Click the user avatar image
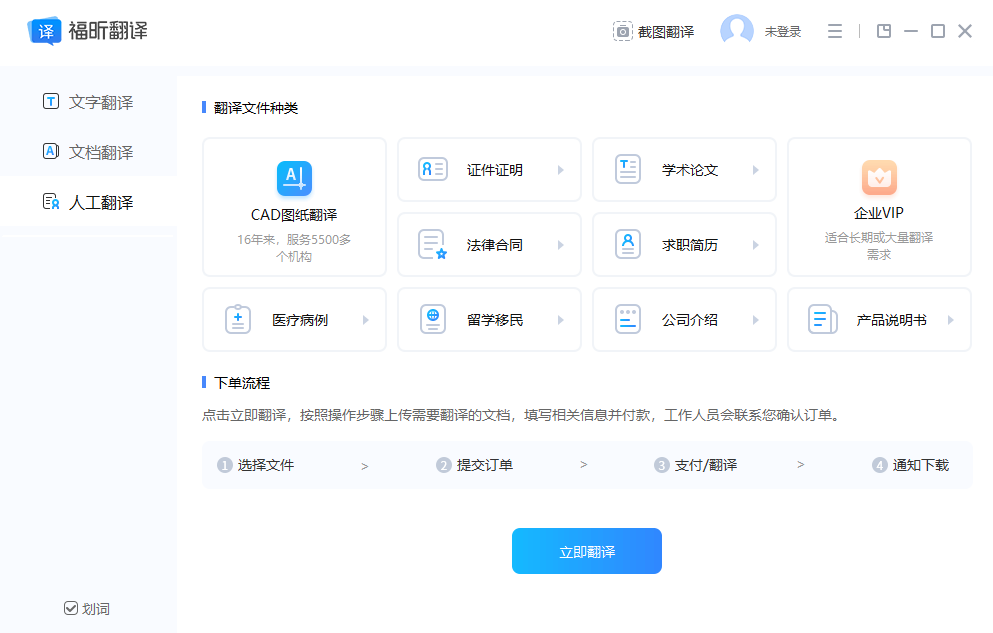 click(737, 29)
